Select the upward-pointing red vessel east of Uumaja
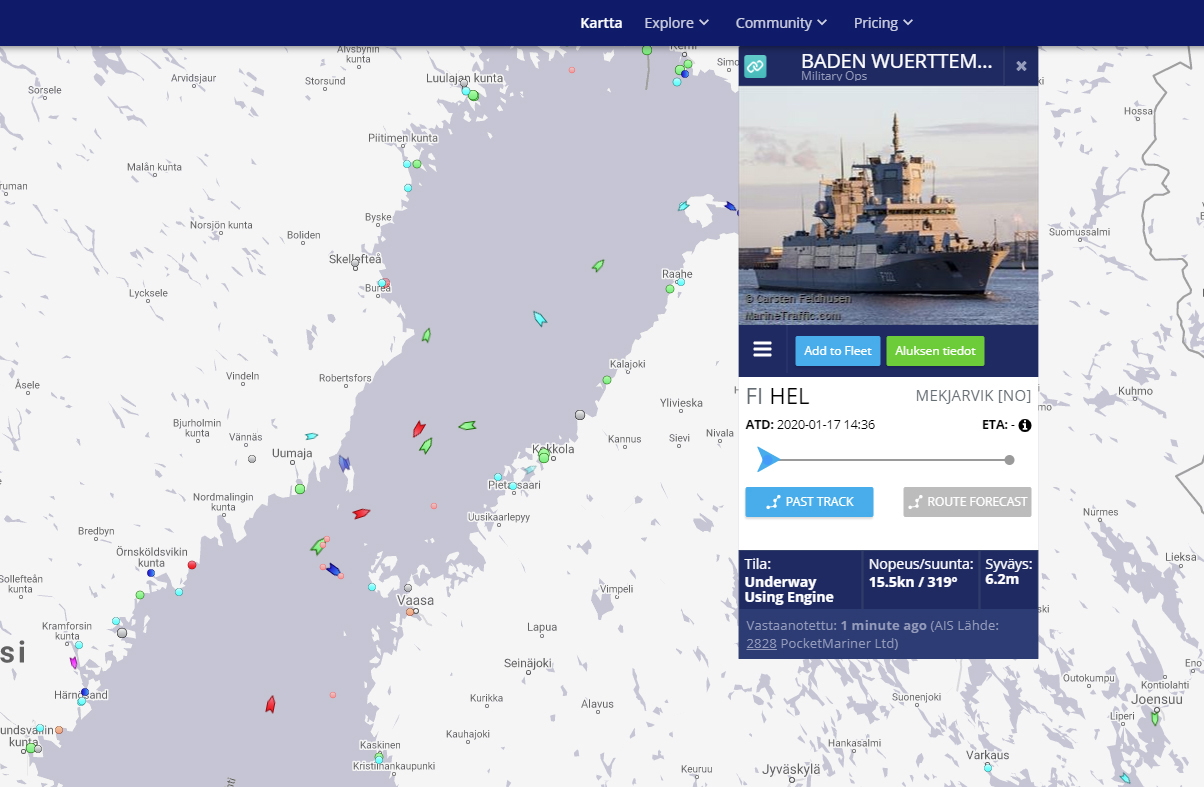1204x787 pixels. pyautogui.click(x=419, y=429)
